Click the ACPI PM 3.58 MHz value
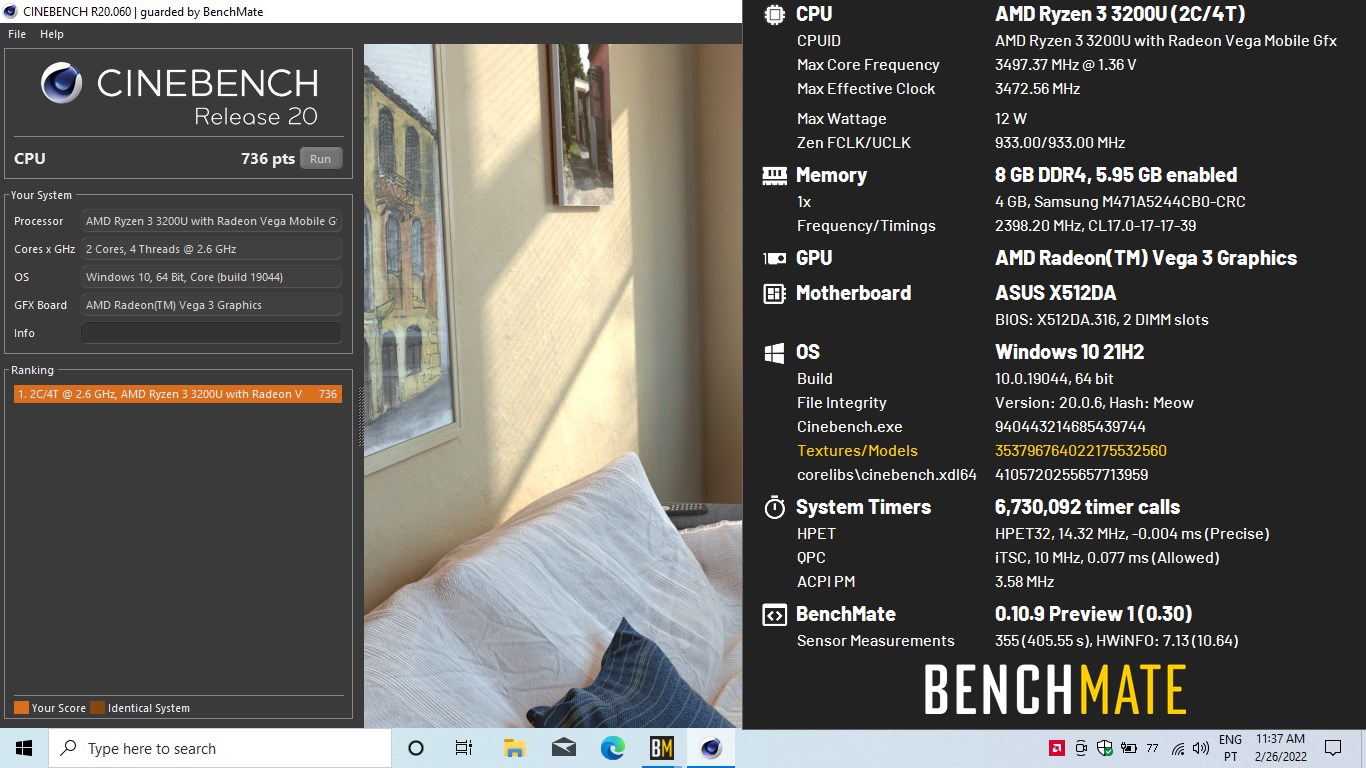The height and width of the screenshot is (768, 1366). 1025,582
